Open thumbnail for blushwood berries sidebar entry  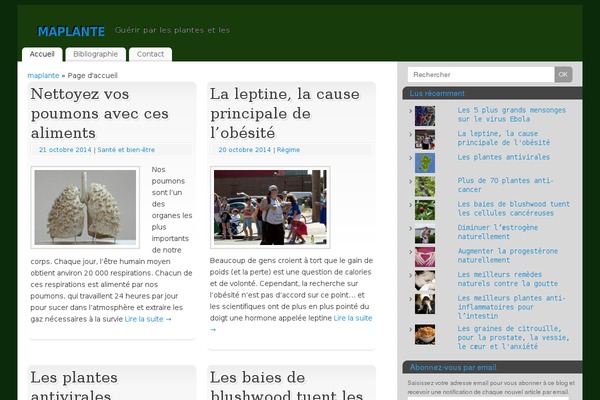pos(425,210)
